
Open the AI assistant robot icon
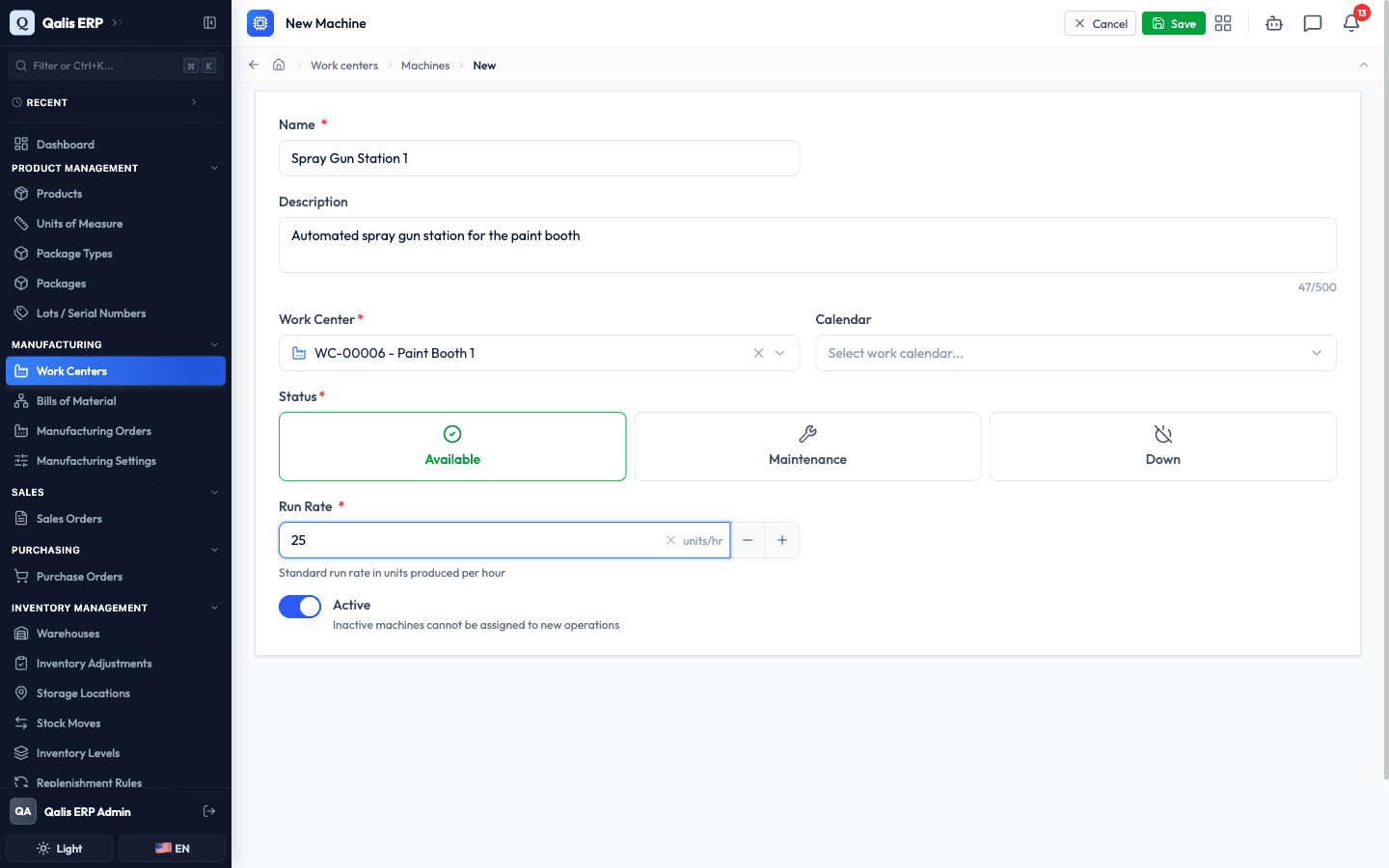(1274, 23)
